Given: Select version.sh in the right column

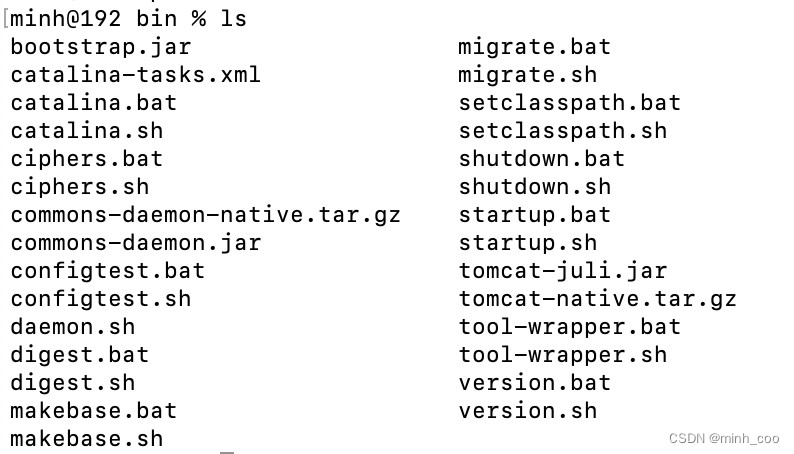Looking at the screenshot, I should tap(528, 411).
